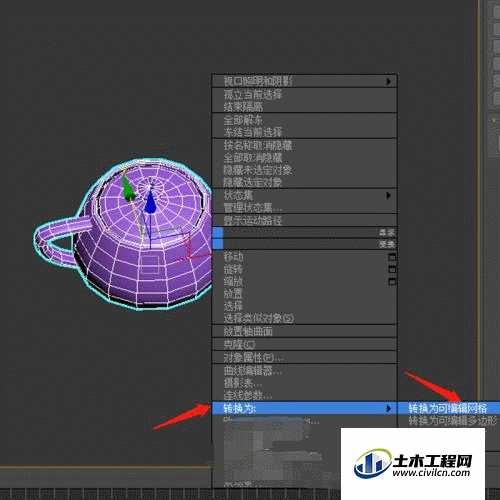Viewport: 500px width, 500px height.
Task: Select 冻结当前选择 menu entry
Action: coord(304,132)
